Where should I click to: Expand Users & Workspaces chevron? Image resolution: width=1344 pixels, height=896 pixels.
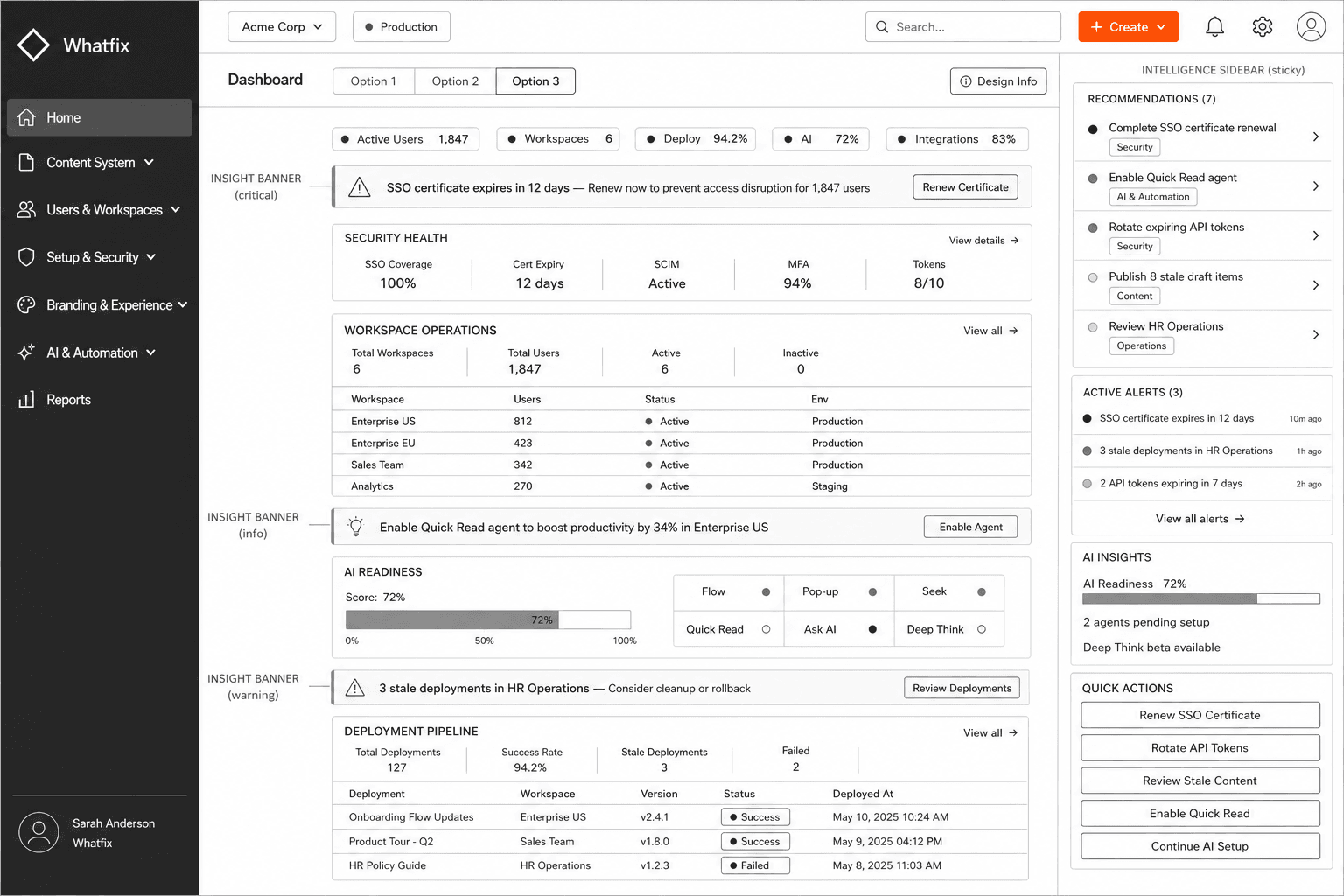[x=176, y=210]
